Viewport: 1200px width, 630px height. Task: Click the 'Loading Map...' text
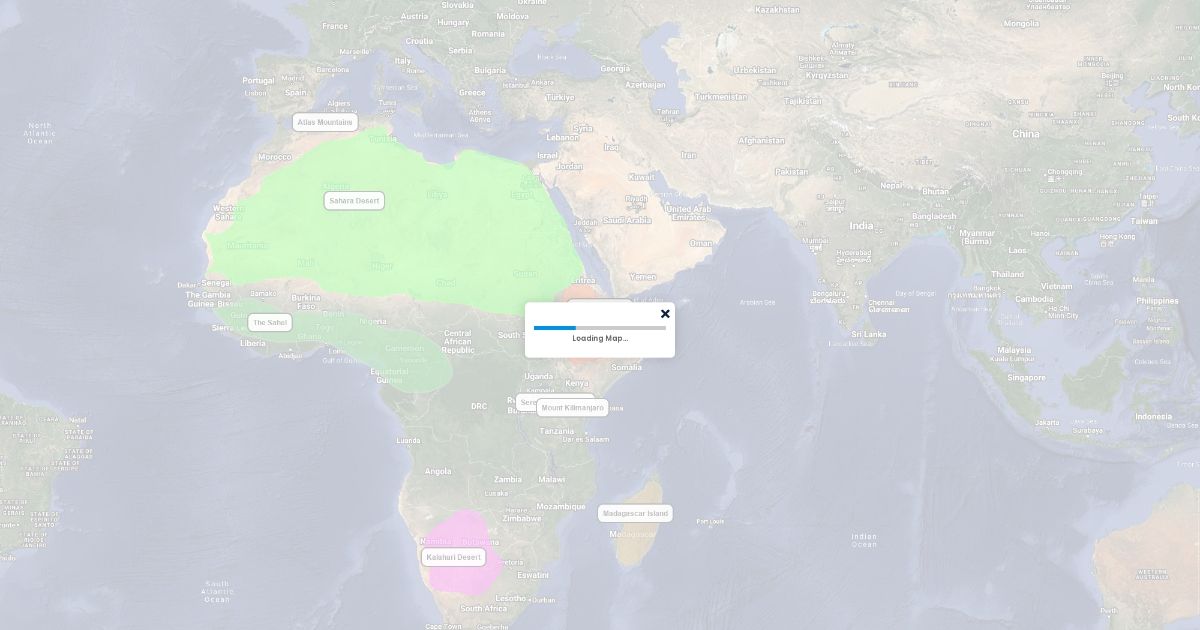(600, 338)
